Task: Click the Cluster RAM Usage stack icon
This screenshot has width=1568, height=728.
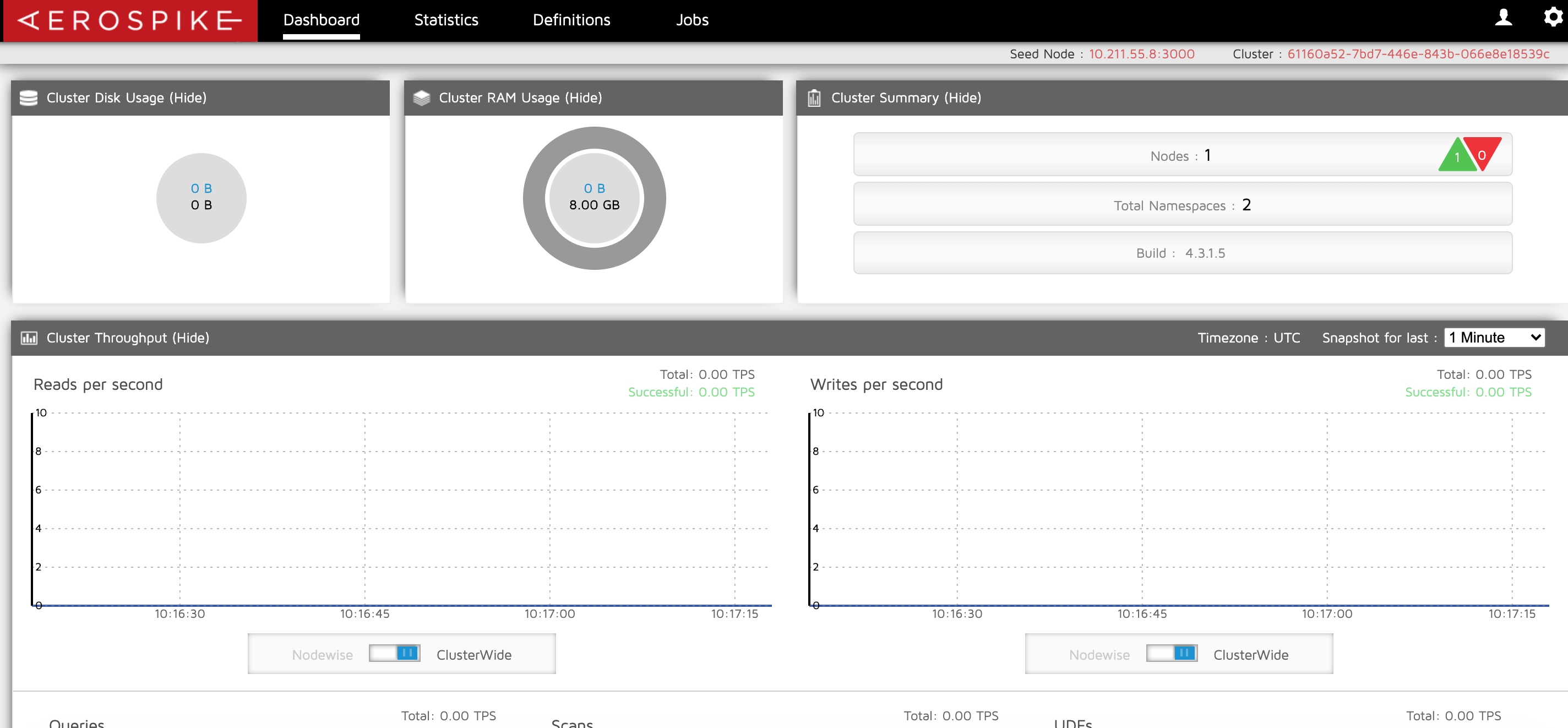Action: tap(421, 98)
